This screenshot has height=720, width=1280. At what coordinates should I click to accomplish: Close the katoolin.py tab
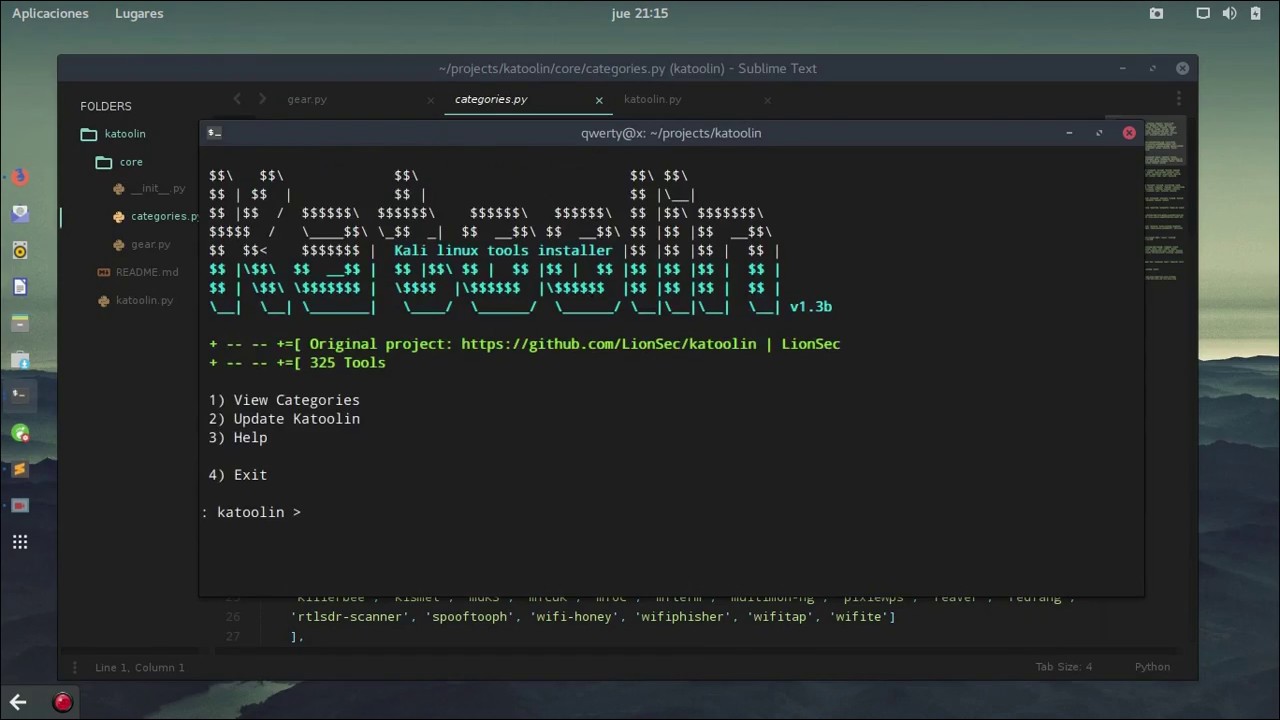(767, 100)
